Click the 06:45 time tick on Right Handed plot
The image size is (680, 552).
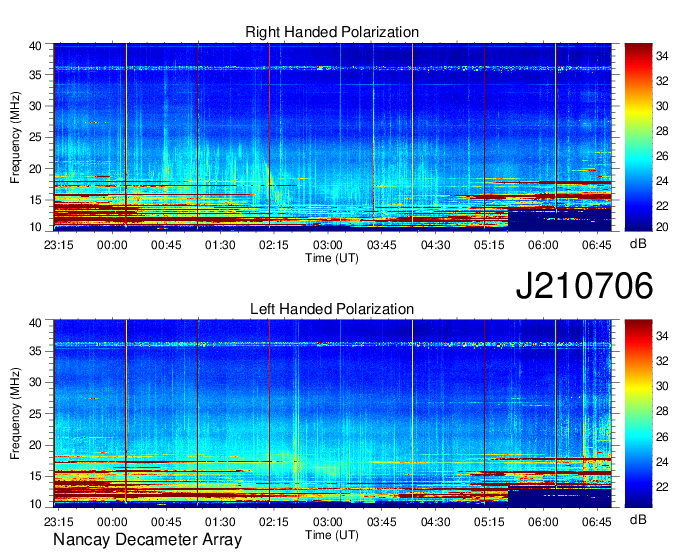pyautogui.click(x=597, y=245)
